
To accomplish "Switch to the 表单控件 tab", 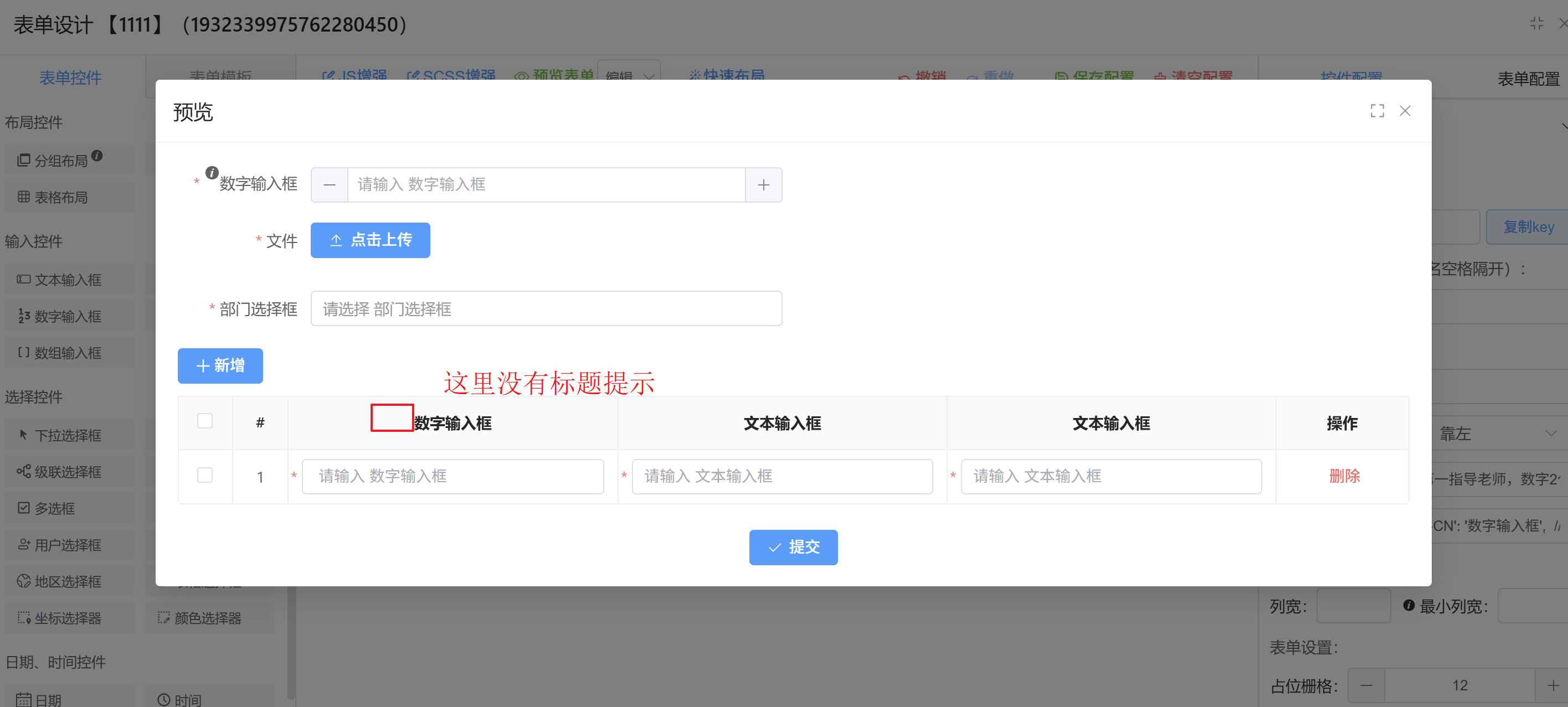I will point(70,78).
